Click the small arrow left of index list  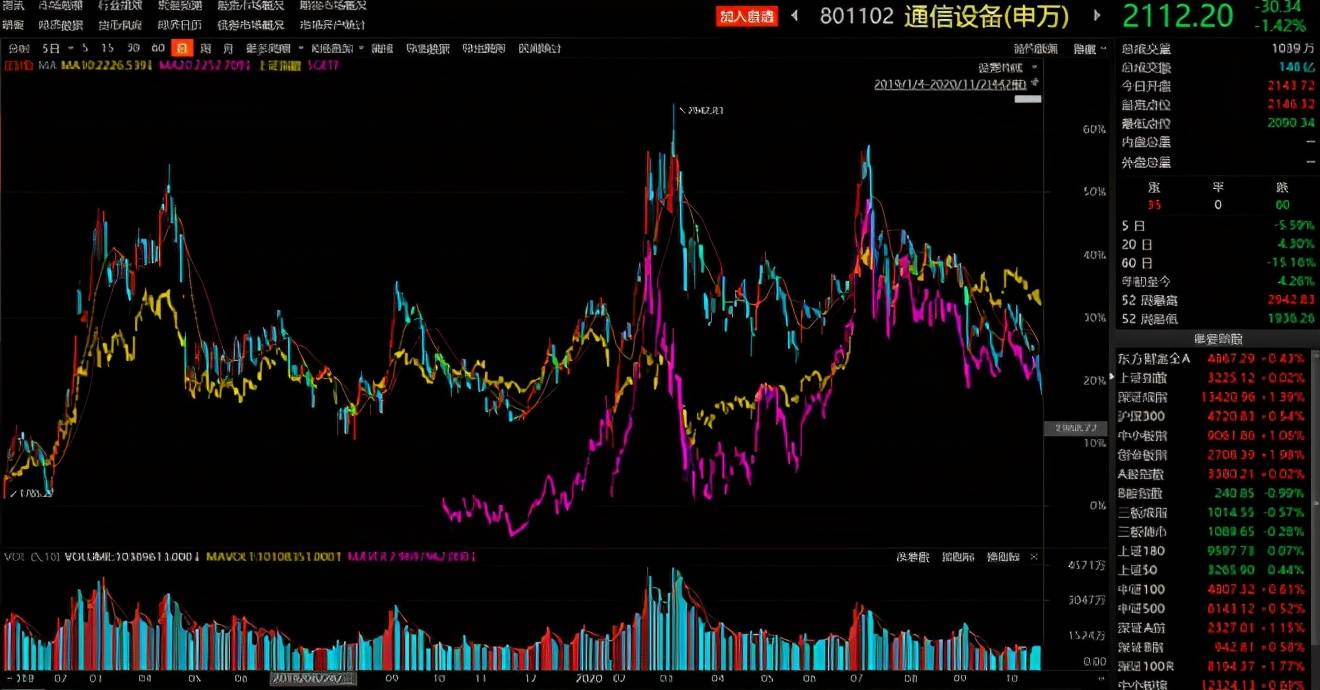click(1112, 377)
